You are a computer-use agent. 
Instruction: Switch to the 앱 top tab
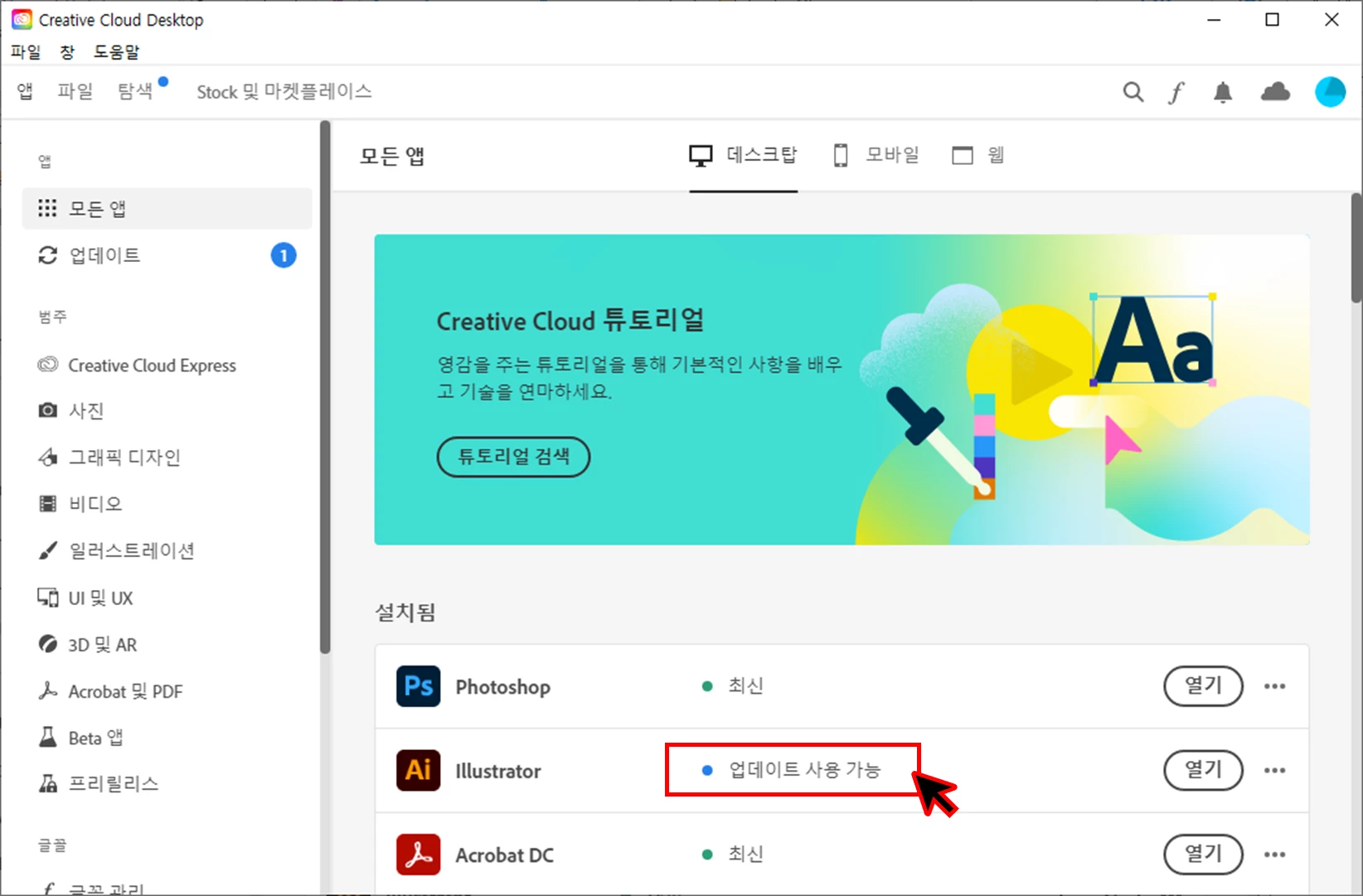(x=26, y=91)
